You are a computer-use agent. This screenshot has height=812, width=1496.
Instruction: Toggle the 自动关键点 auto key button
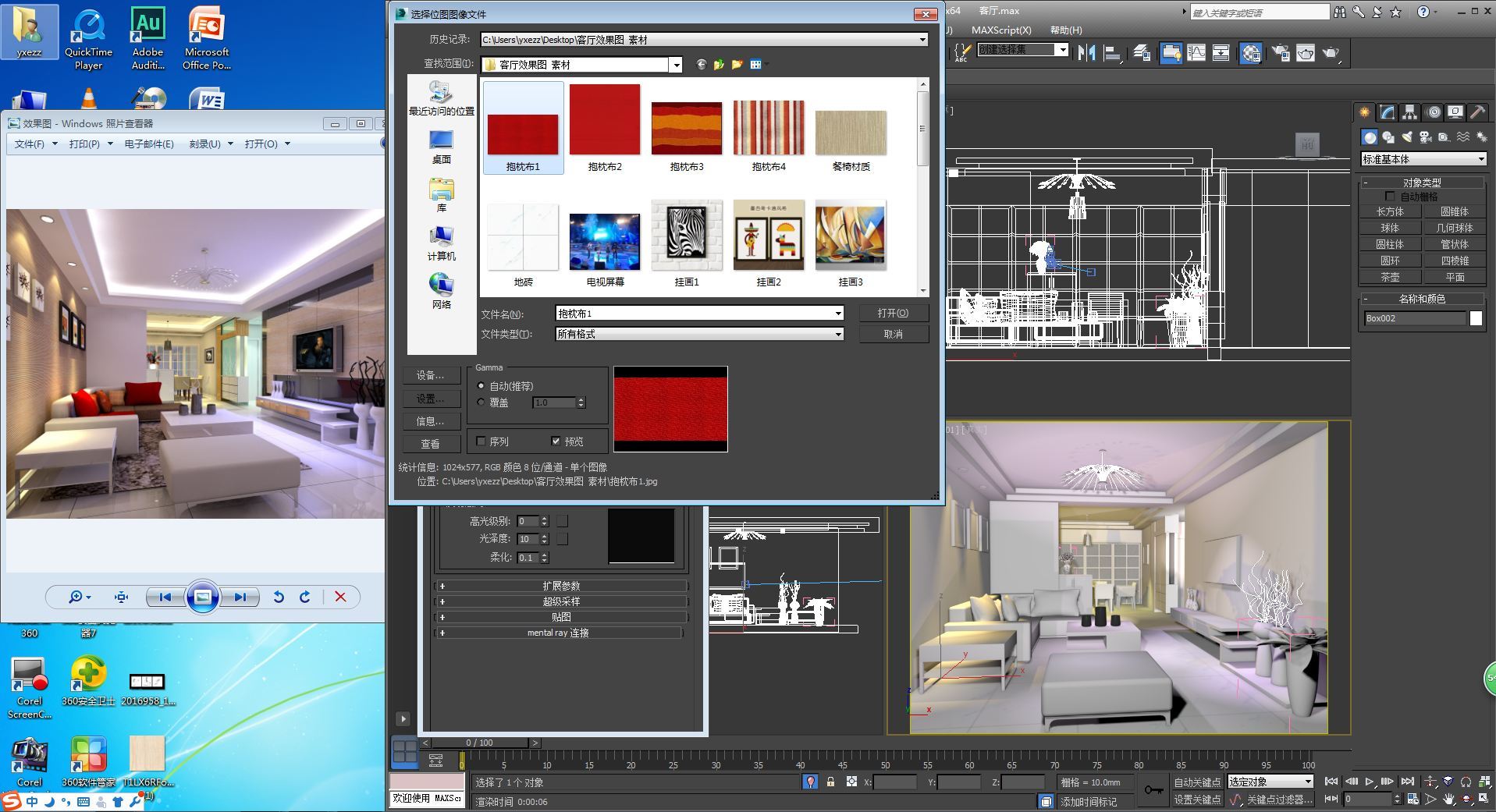(1198, 782)
